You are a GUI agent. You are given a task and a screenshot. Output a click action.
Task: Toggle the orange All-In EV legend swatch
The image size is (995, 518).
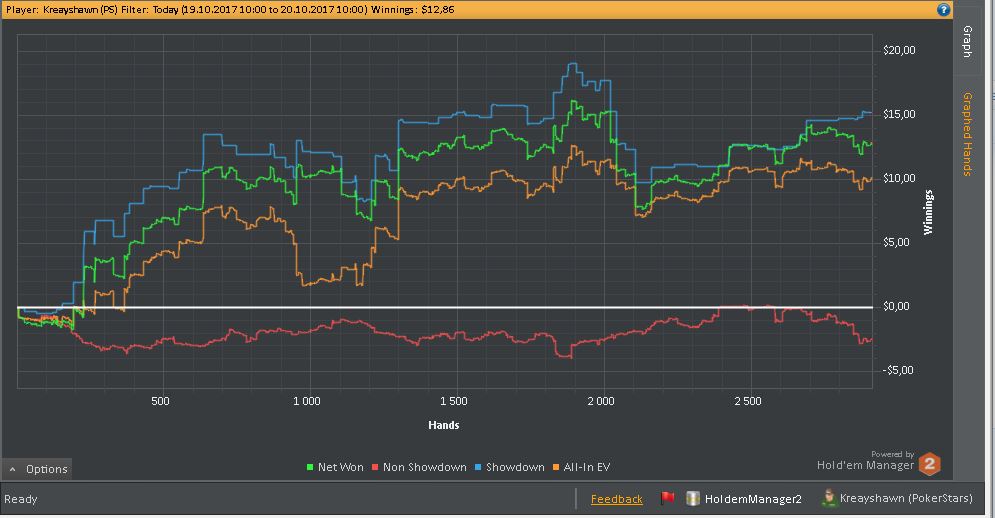tap(556, 467)
